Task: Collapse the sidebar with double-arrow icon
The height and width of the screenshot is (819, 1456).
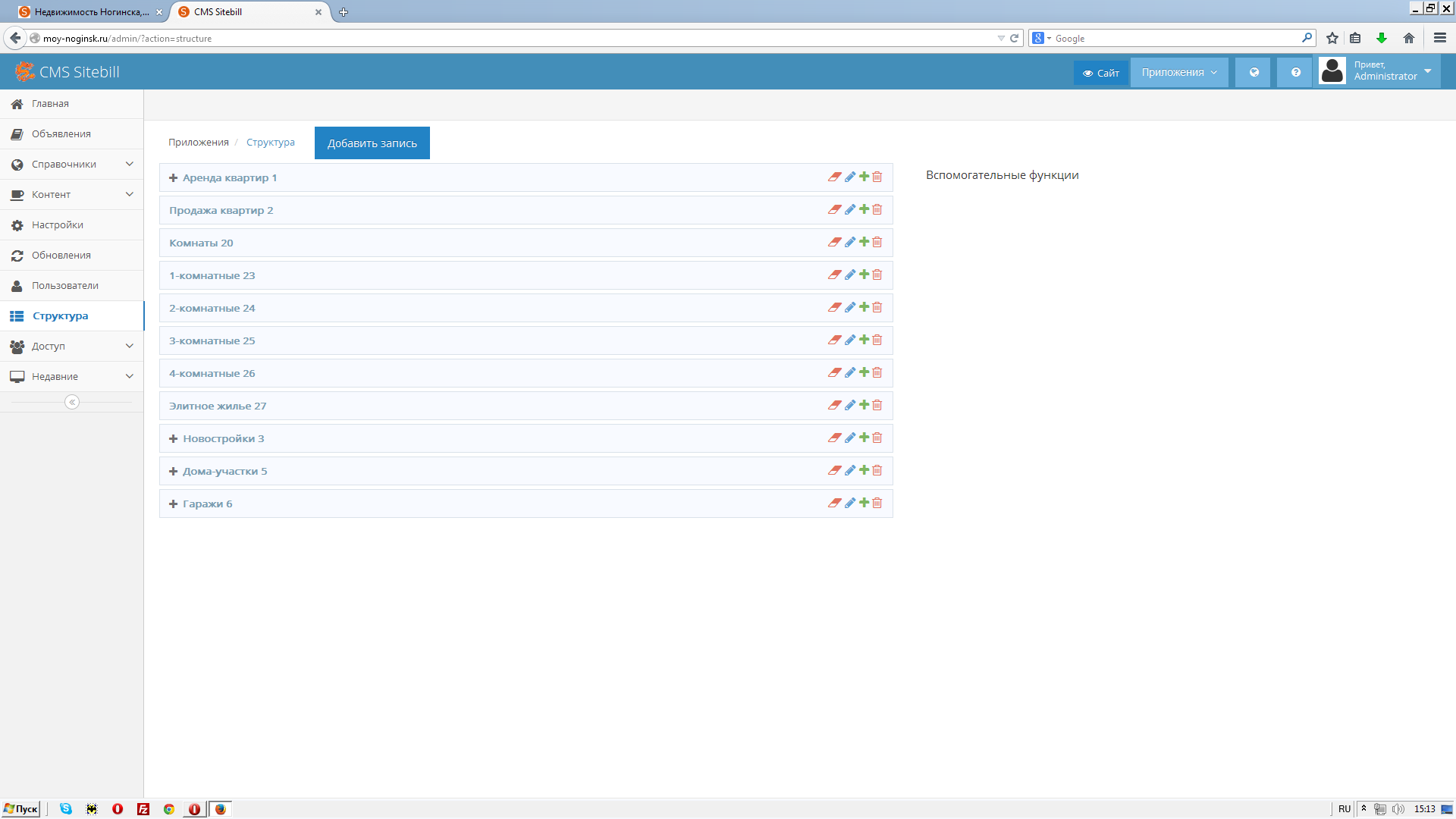Action: [72, 402]
